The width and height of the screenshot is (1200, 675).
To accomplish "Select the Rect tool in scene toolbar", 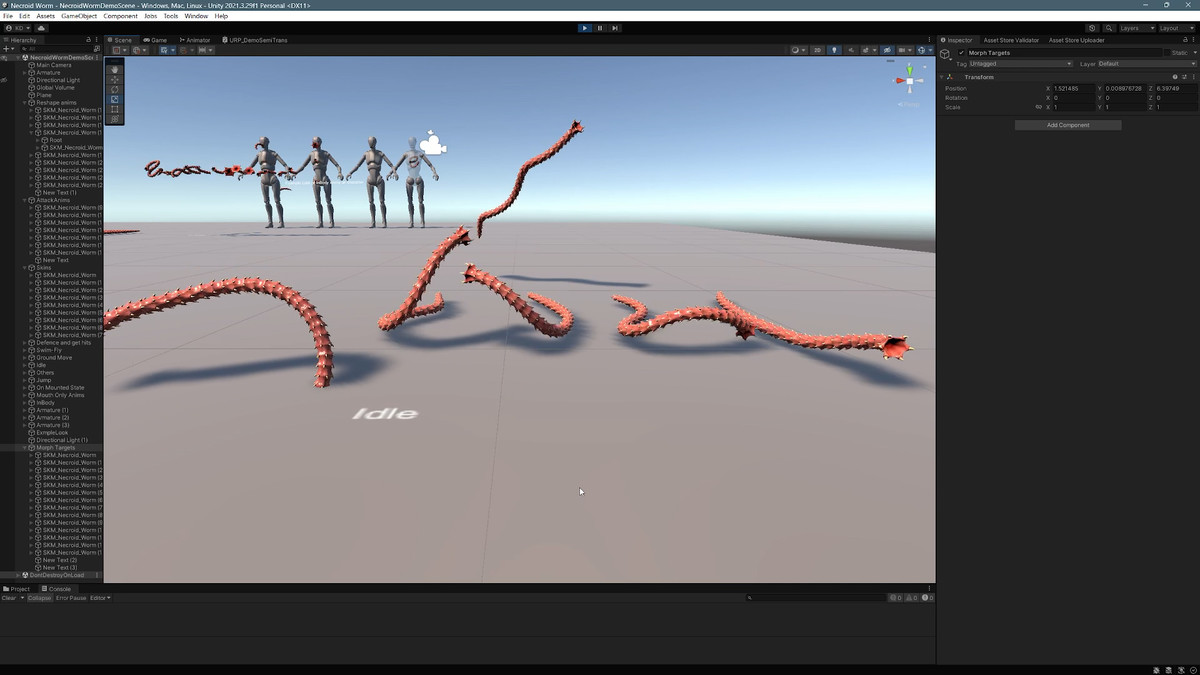I will tap(115, 109).
